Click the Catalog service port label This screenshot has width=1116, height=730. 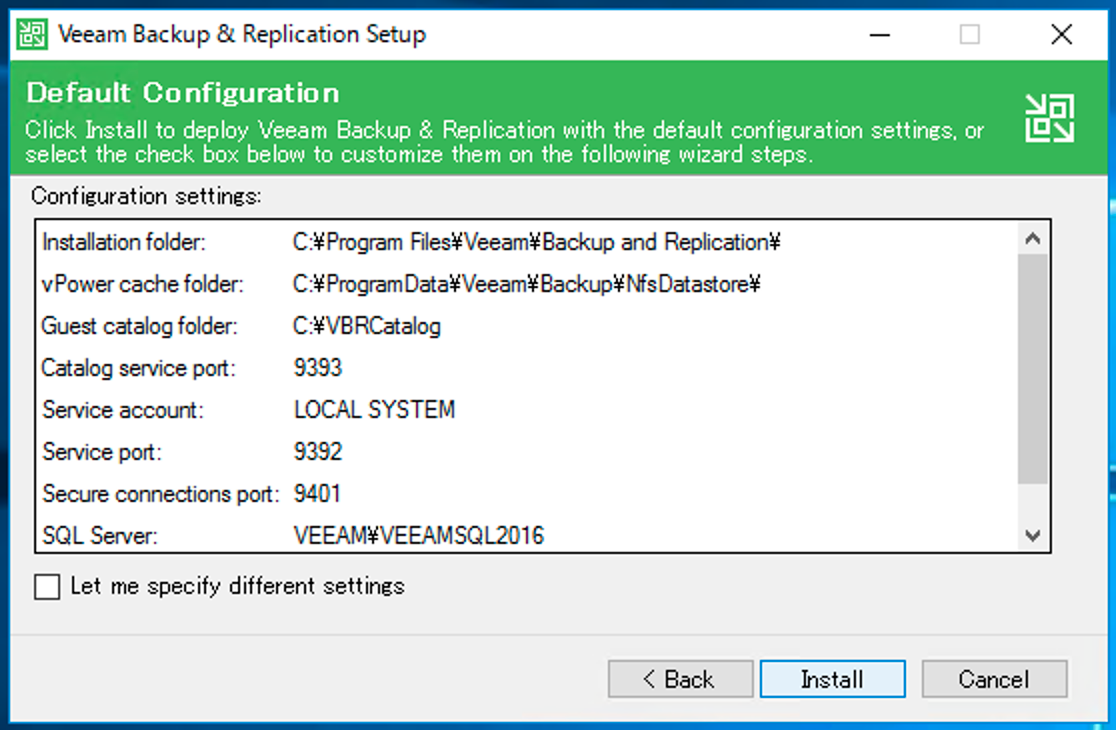(x=138, y=369)
